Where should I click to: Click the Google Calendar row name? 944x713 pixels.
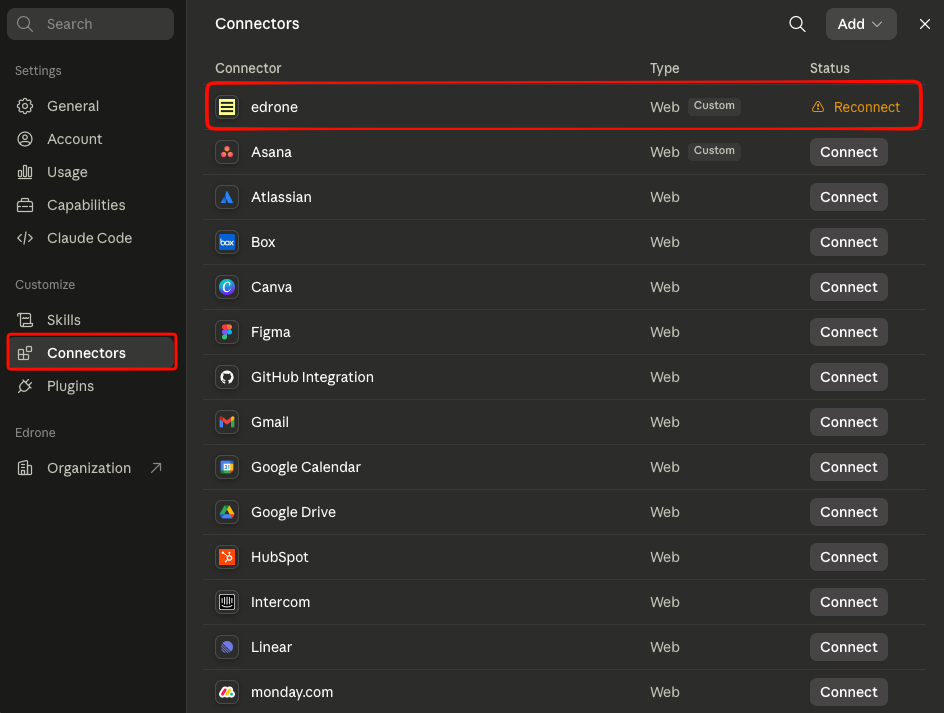306,467
